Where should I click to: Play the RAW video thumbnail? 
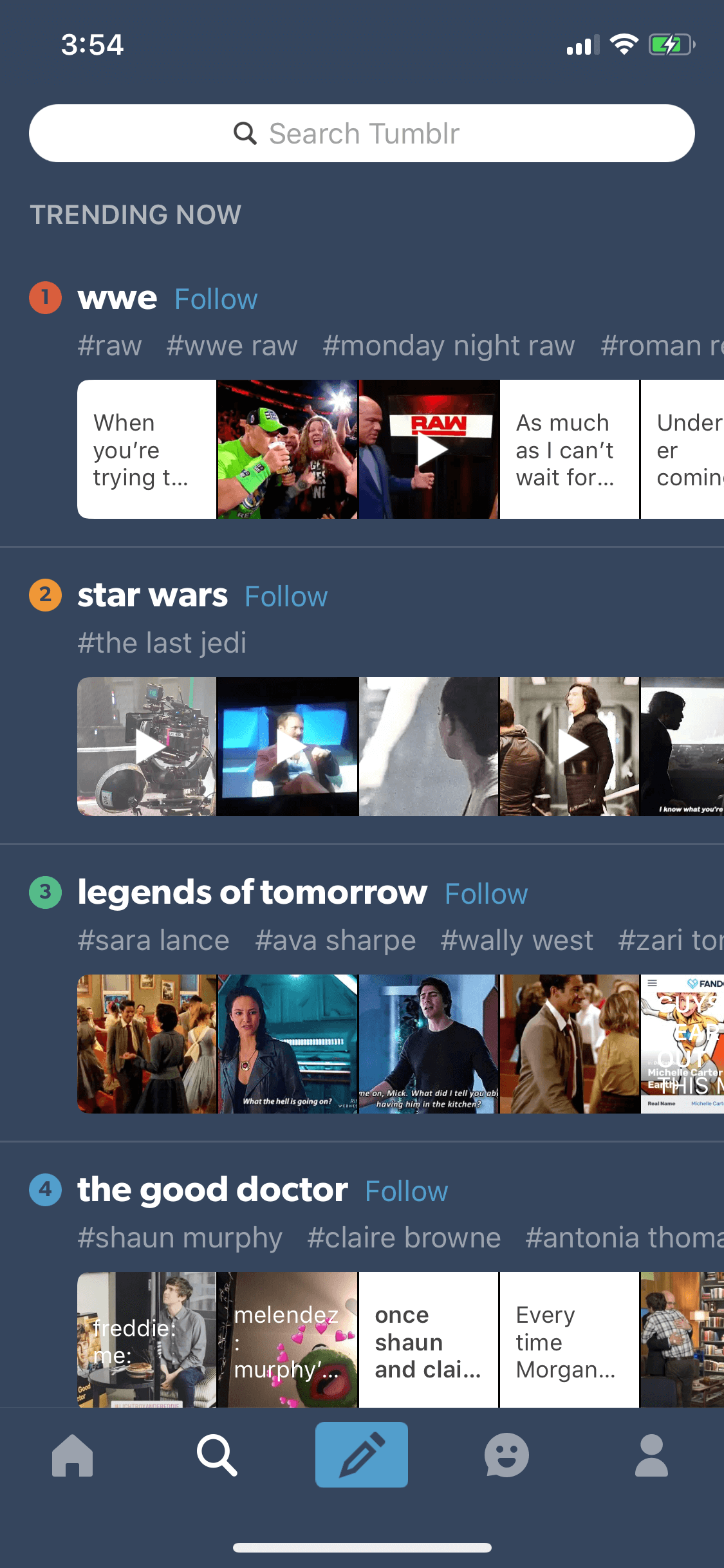coord(429,449)
